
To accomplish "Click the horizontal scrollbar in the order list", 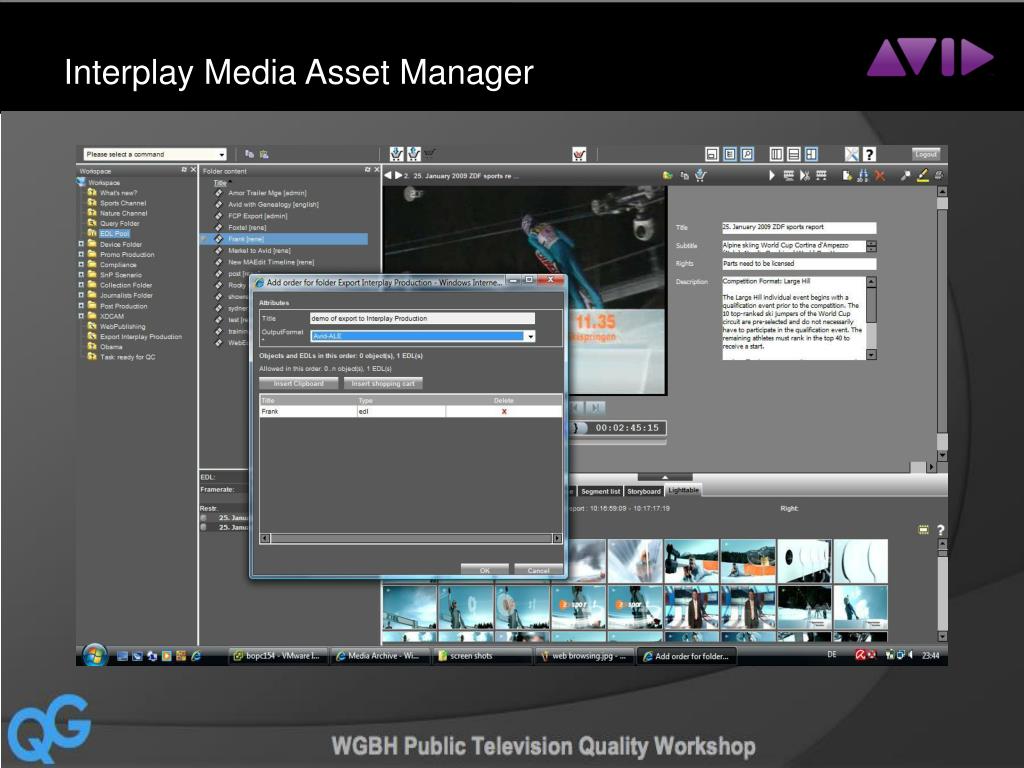I will click(411, 539).
